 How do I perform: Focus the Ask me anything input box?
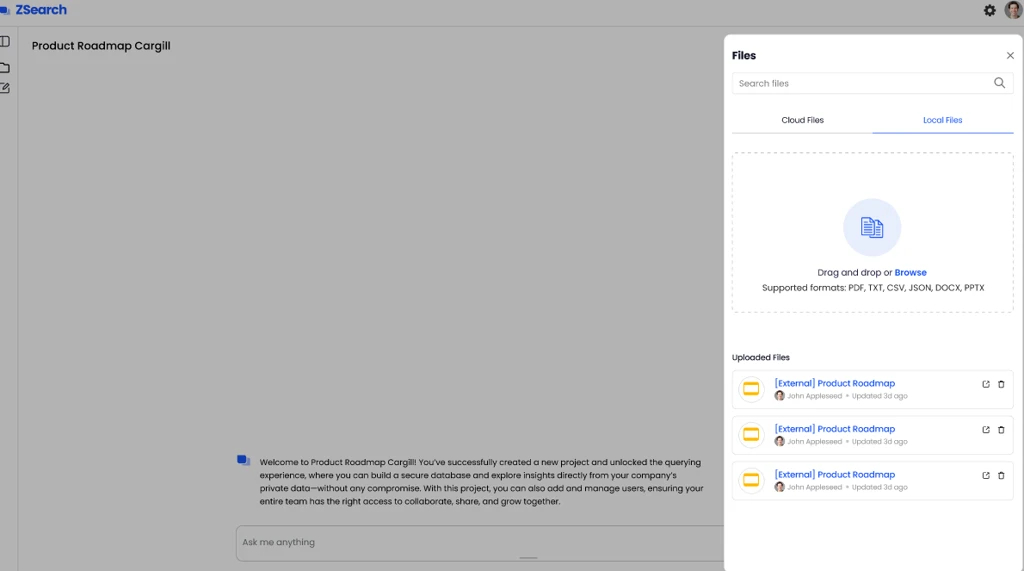480,542
